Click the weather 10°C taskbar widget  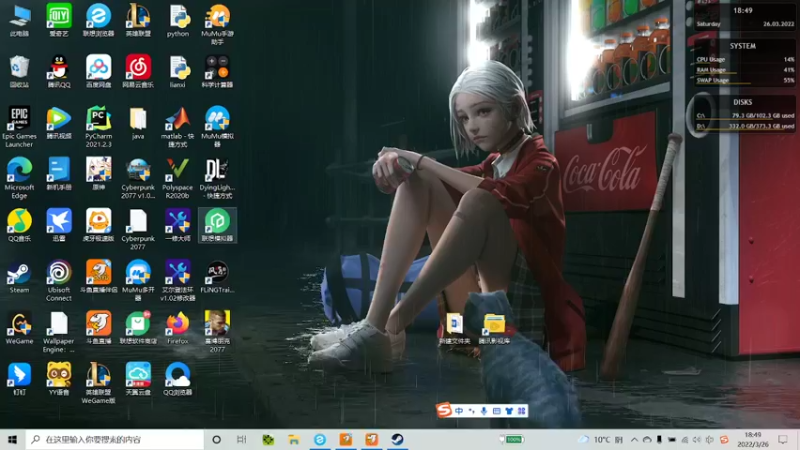point(601,439)
